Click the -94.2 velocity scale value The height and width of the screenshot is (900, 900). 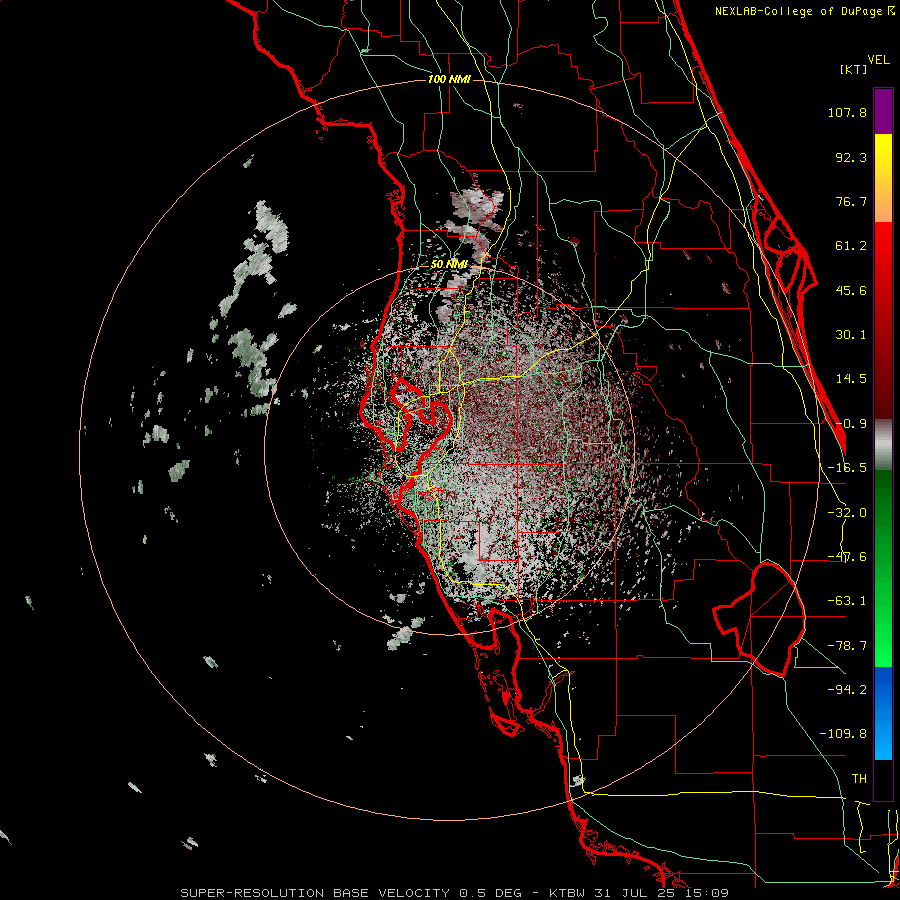click(x=847, y=690)
